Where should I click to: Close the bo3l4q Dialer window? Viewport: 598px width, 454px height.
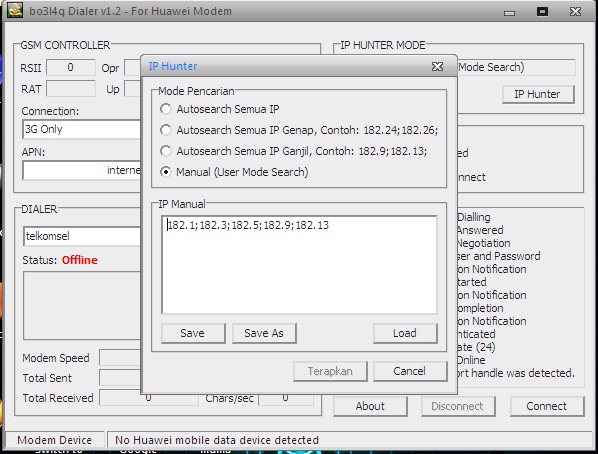575,11
